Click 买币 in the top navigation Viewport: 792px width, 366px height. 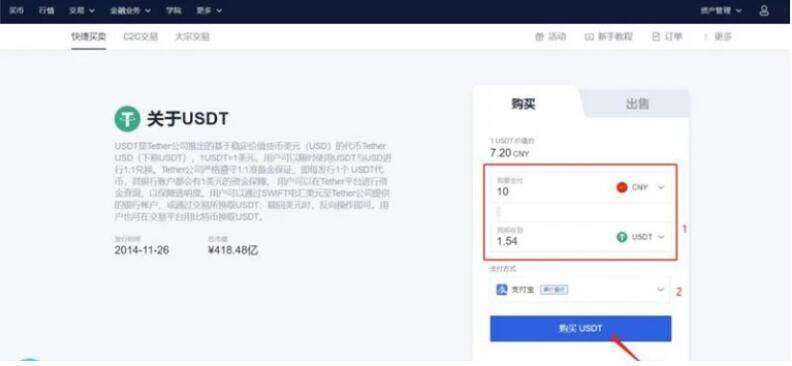click(16, 10)
